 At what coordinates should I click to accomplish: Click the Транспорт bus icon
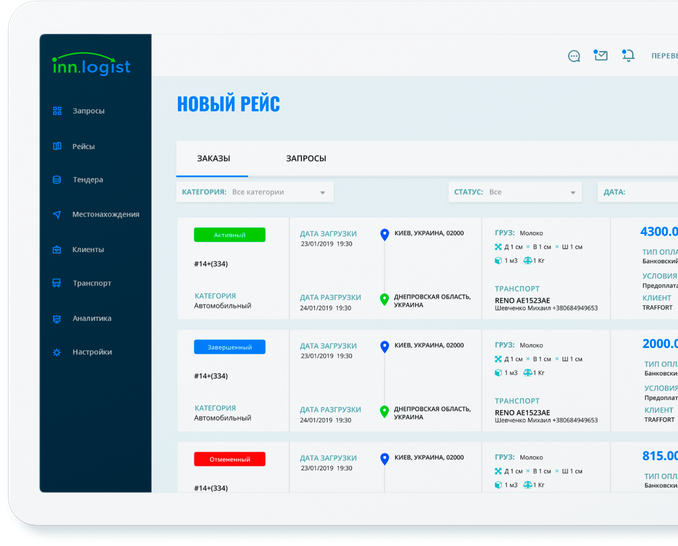57,283
